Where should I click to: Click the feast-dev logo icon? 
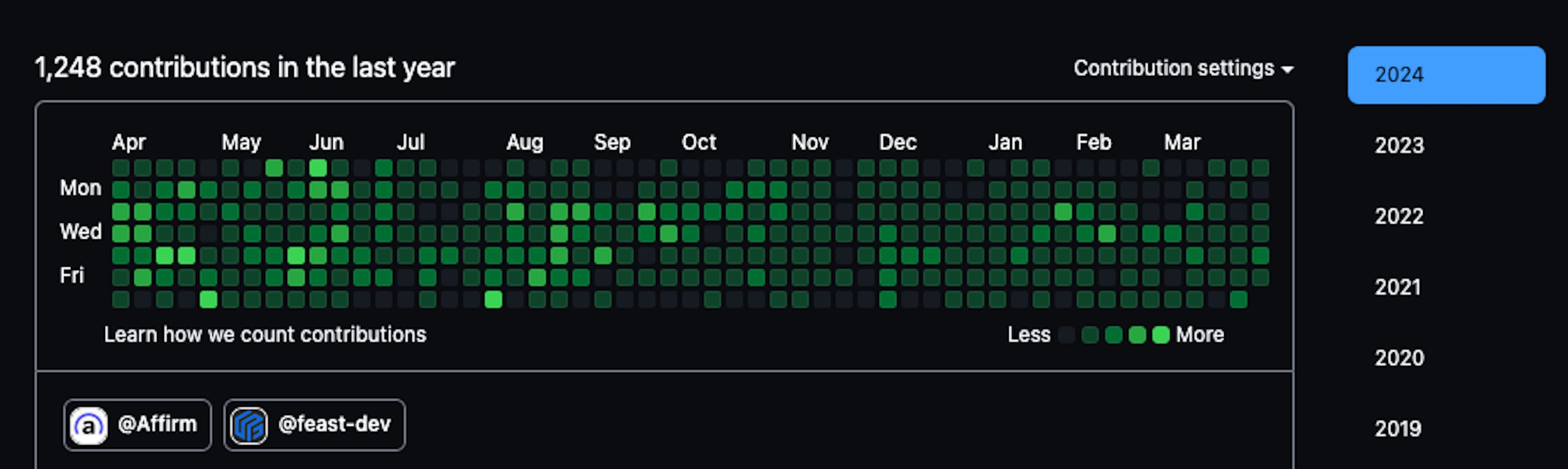click(x=249, y=425)
